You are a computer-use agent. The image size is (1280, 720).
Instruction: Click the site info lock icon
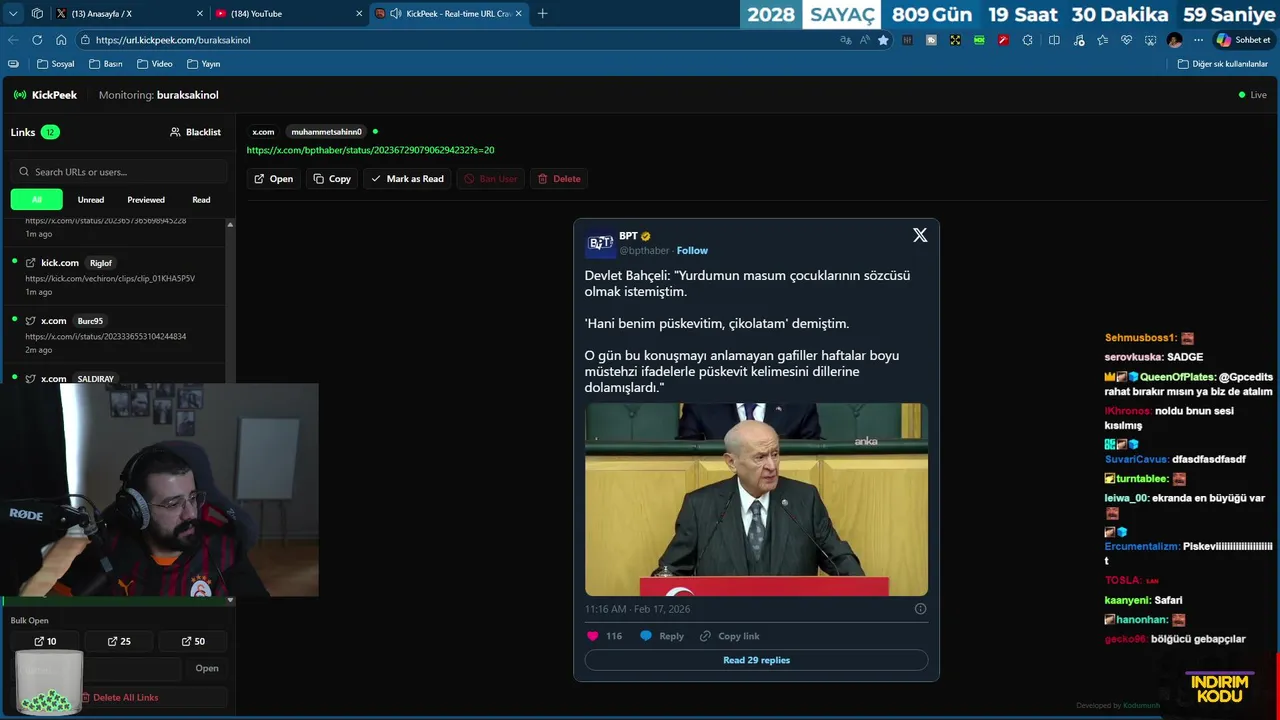(85, 40)
